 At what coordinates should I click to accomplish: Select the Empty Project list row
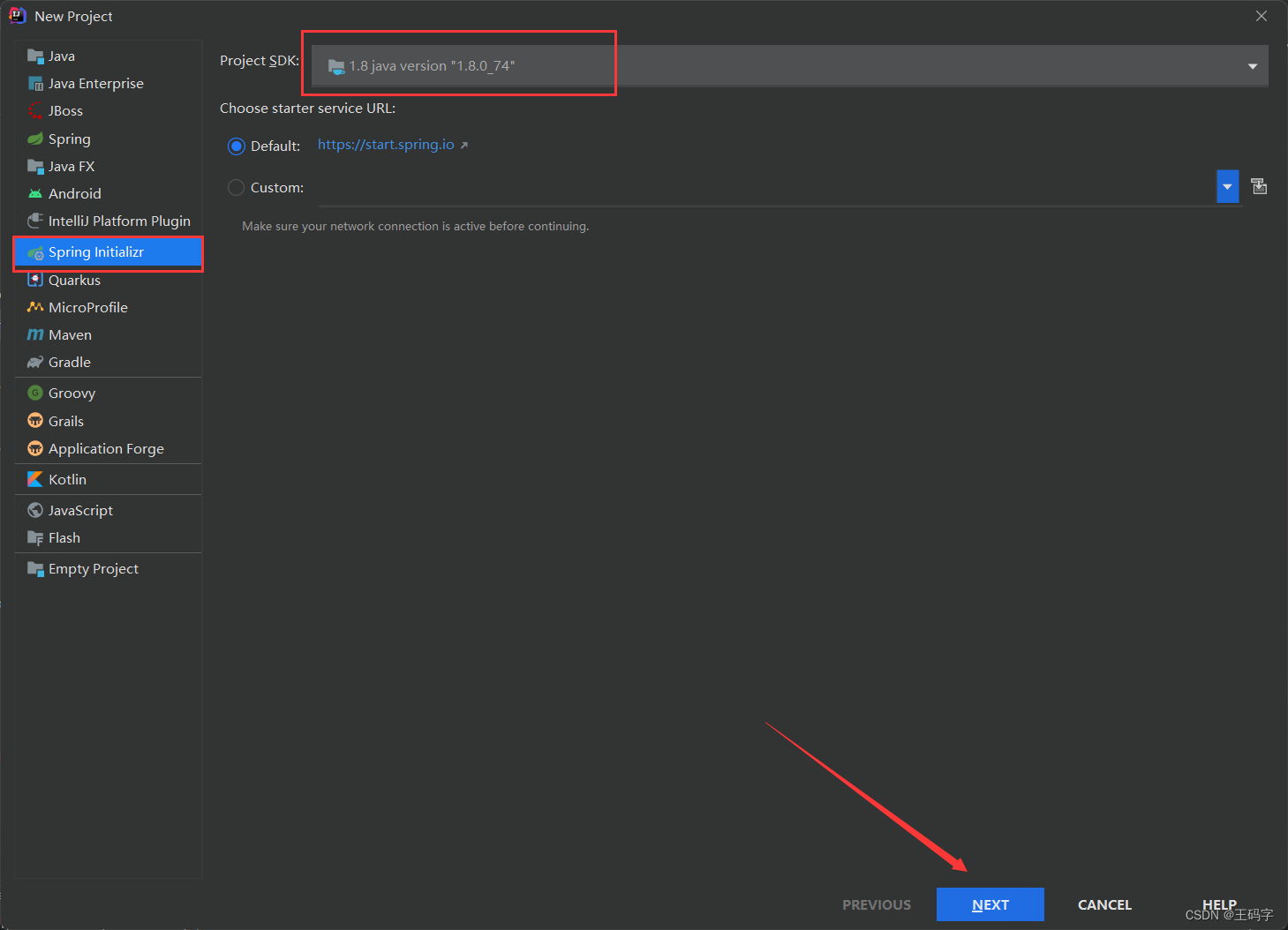coord(108,568)
